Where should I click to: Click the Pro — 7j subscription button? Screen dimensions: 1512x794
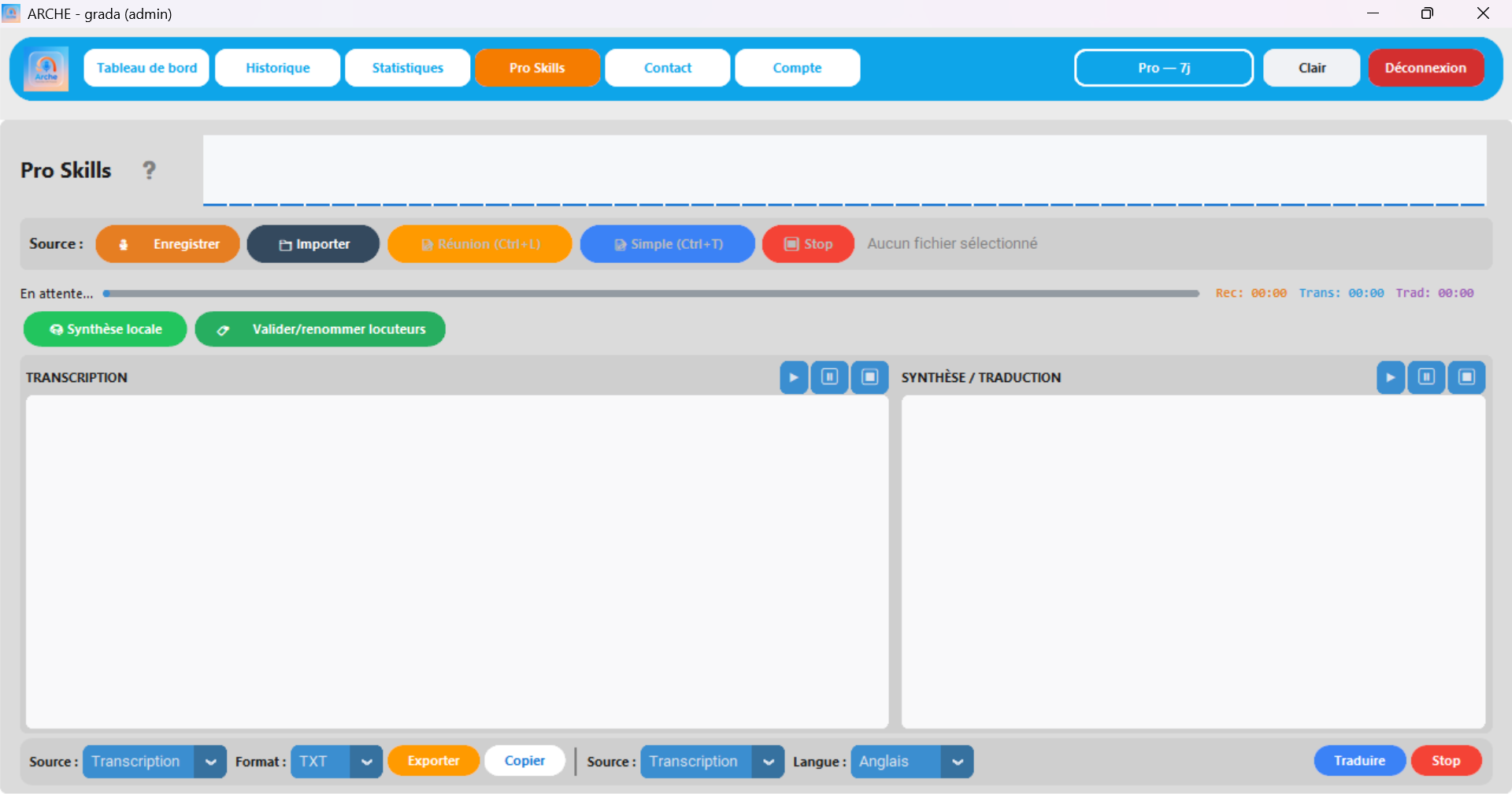tap(1164, 68)
